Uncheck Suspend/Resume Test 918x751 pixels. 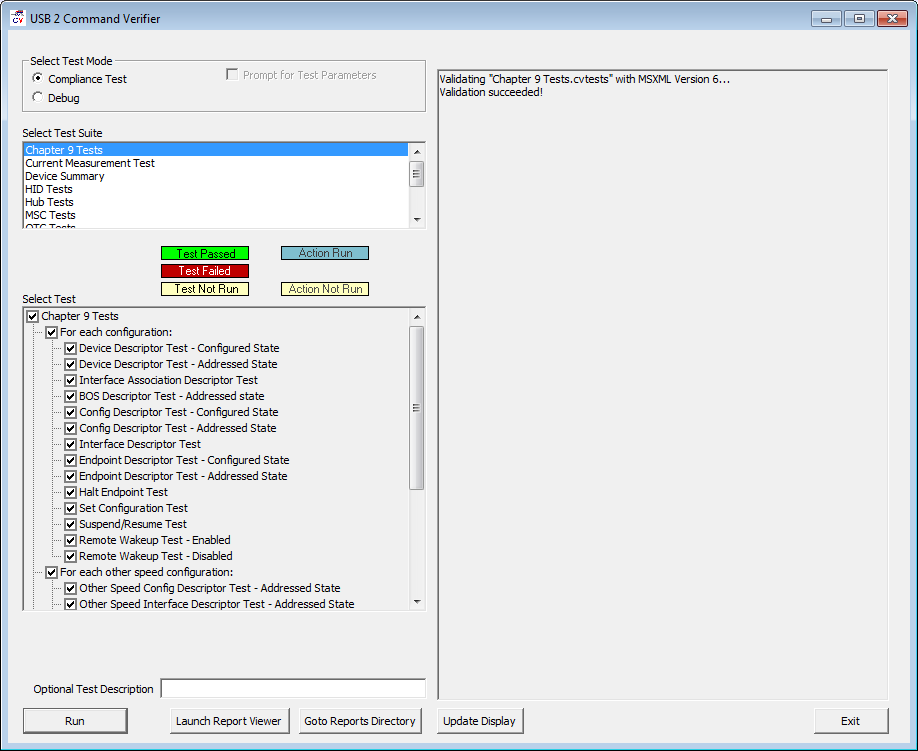coord(70,524)
